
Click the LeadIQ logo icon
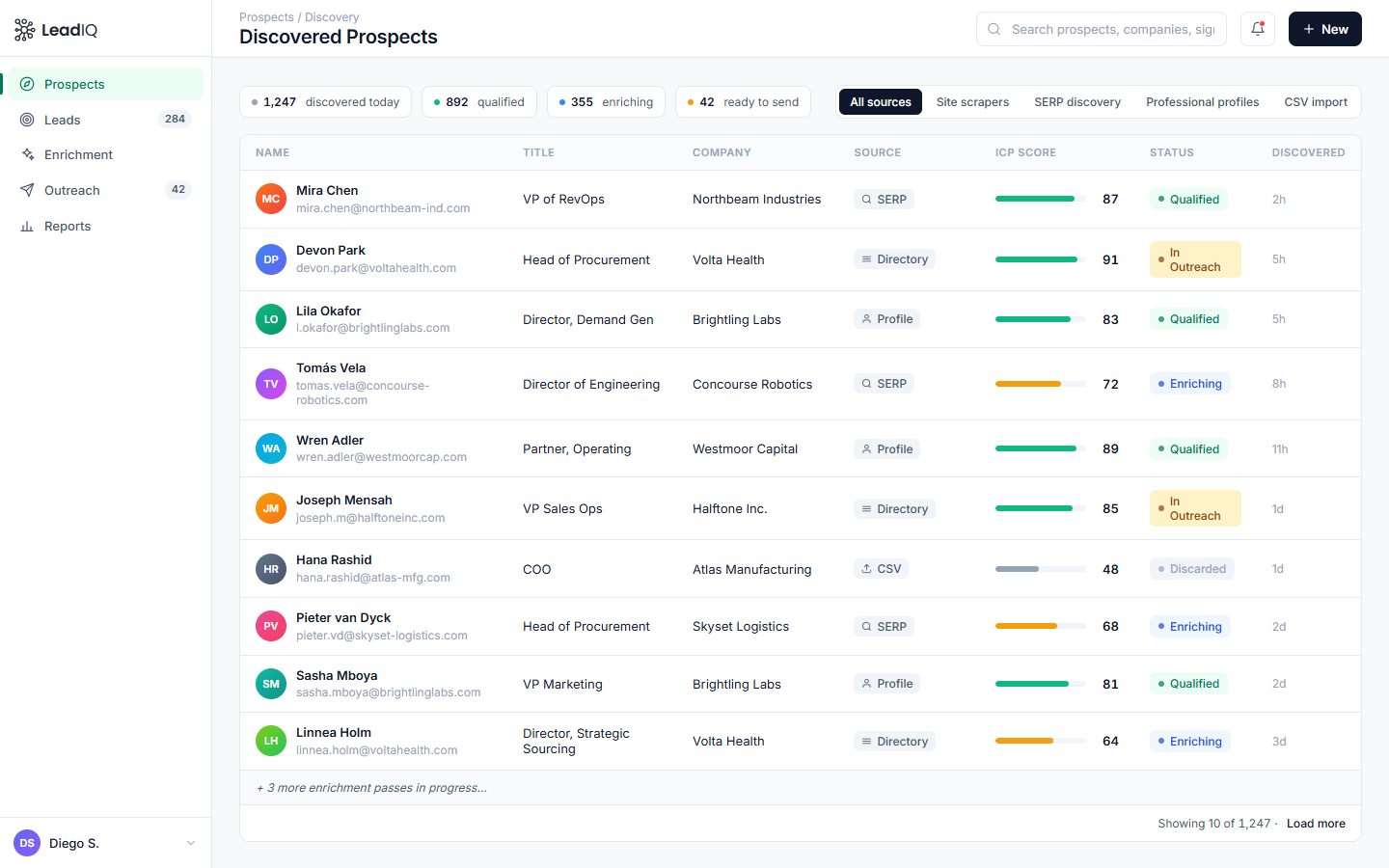(24, 30)
